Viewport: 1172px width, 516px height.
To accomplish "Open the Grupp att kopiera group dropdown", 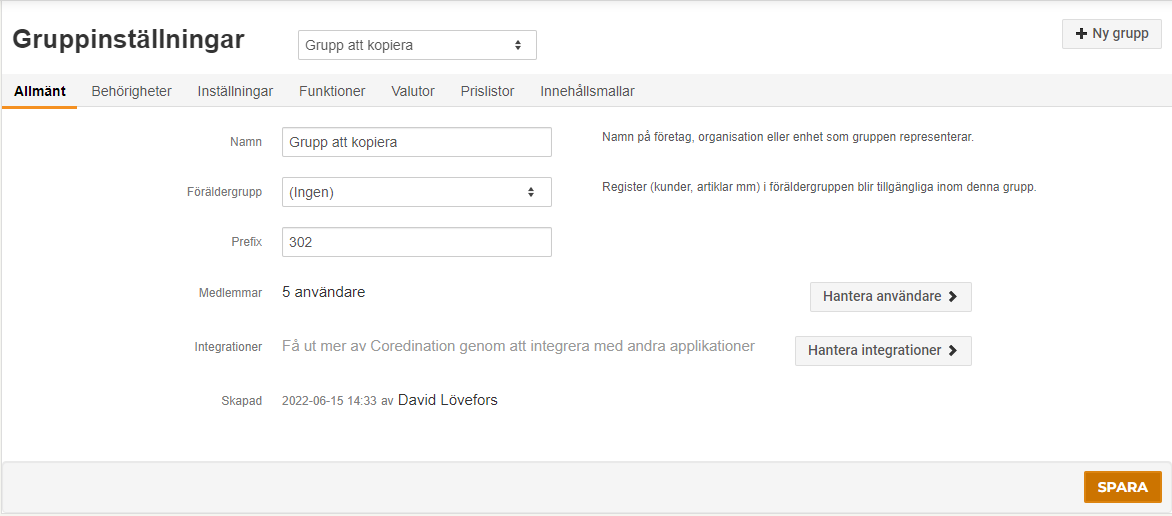I will click(x=417, y=45).
